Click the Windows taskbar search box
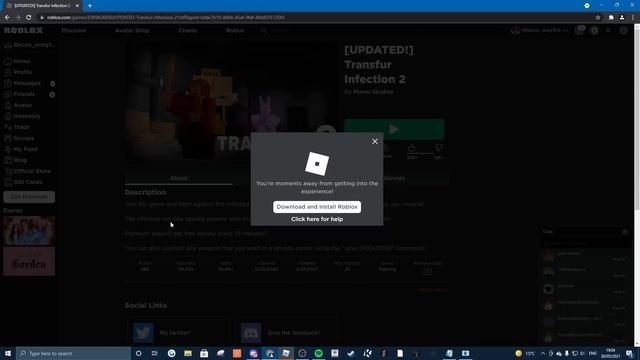Screen dimensions: 640x360 [73, 353]
